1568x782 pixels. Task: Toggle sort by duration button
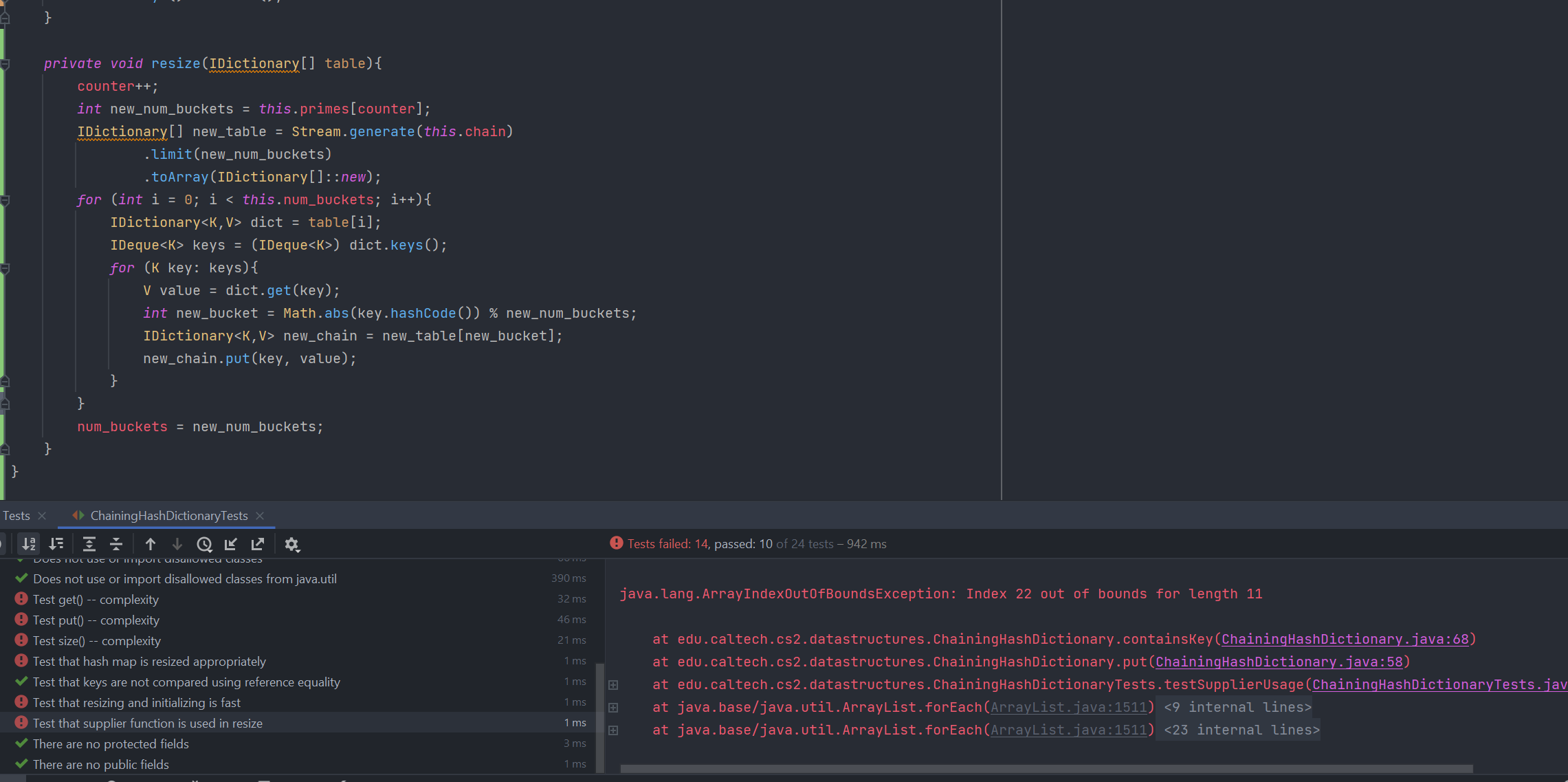[56, 544]
